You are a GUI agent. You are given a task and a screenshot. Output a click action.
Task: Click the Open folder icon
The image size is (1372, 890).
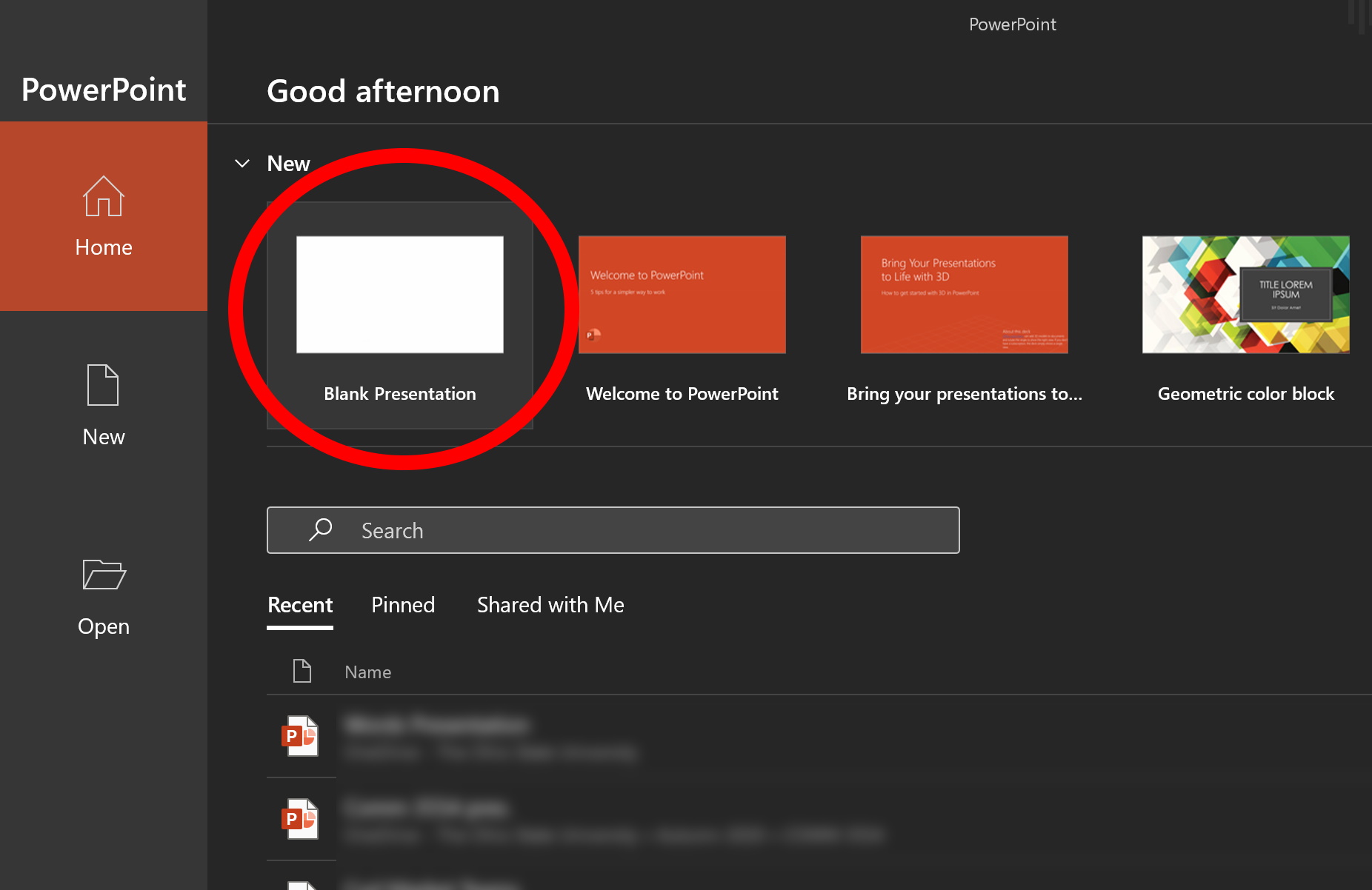pos(103,575)
